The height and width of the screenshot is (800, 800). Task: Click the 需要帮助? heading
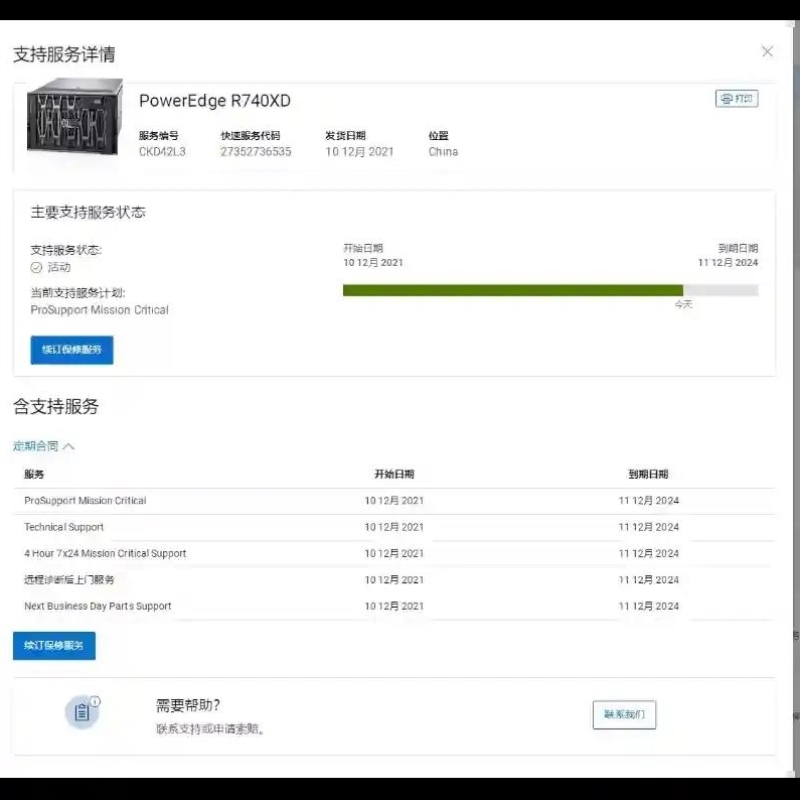[188, 706]
